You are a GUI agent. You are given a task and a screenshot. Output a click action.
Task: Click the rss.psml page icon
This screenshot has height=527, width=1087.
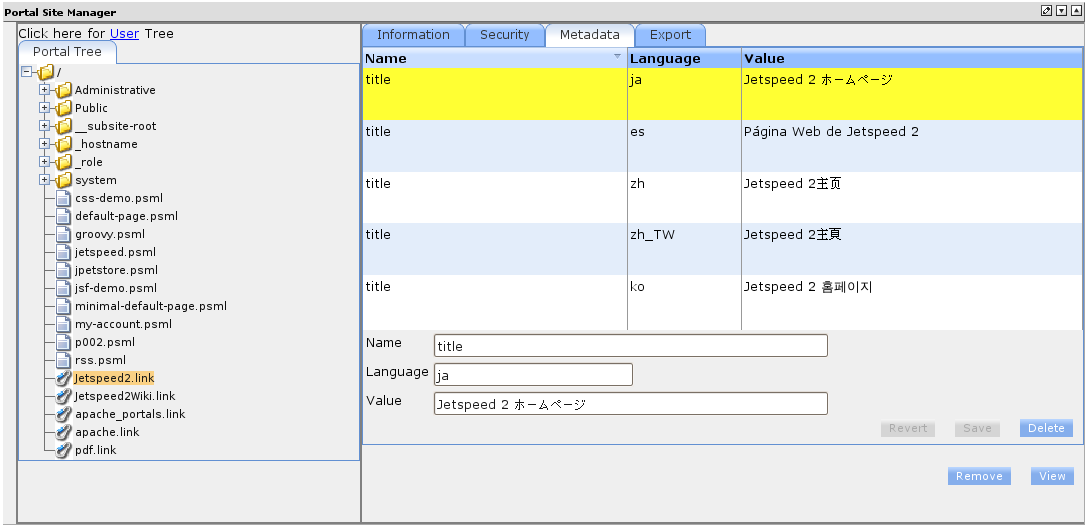coord(64,360)
